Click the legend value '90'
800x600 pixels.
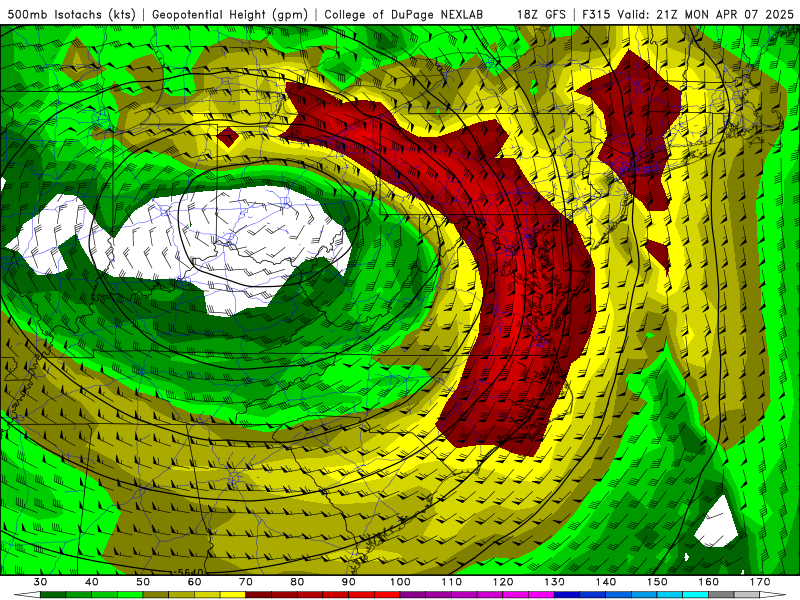pyautogui.click(x=349, y=582)
